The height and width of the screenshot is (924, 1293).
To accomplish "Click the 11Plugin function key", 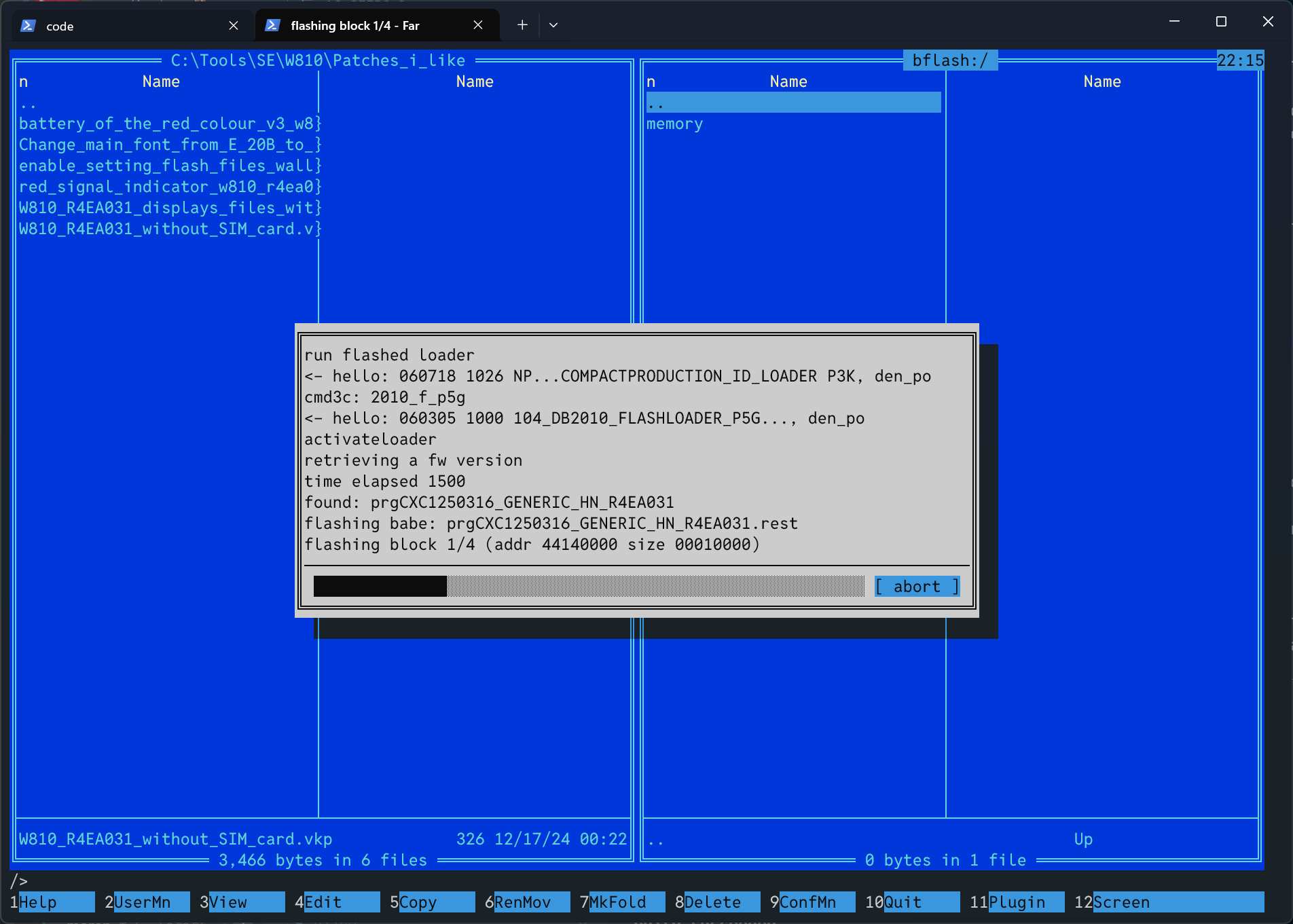I will [x=1017, y=902].
